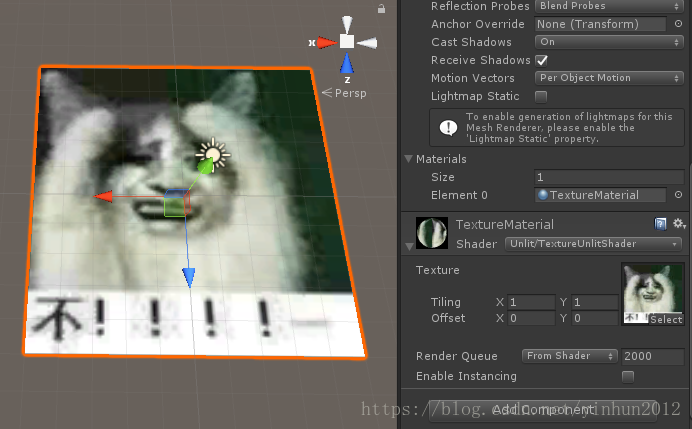
Task: Click the Texture property label
Action: coord(438,270)
